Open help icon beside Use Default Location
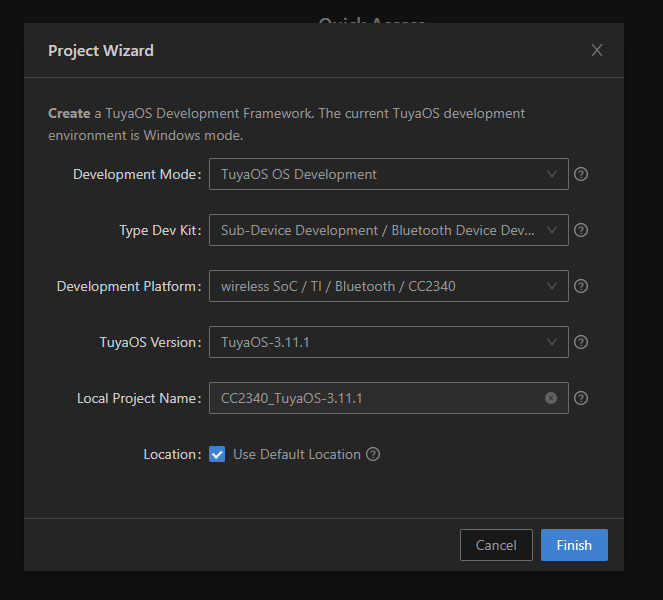The image size is (663, 600). pos(373,454)
